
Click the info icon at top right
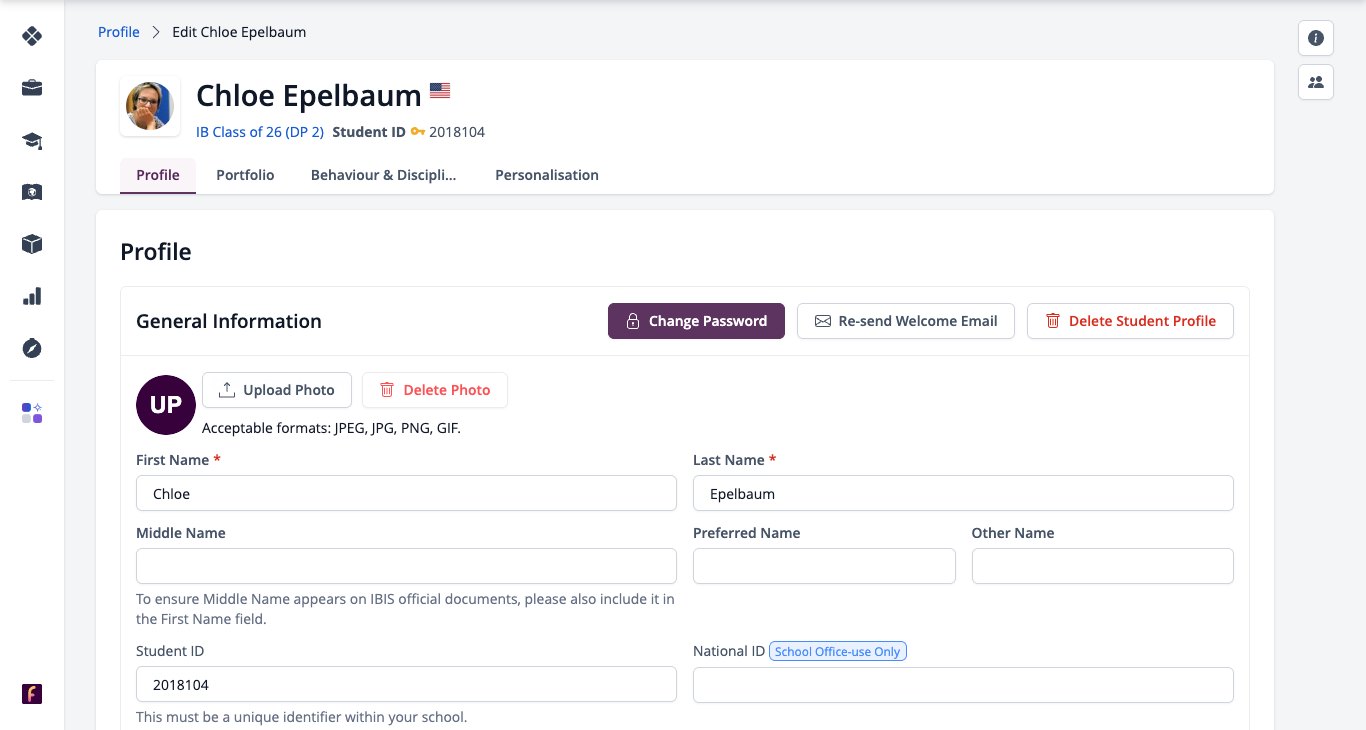(1316, 38)
